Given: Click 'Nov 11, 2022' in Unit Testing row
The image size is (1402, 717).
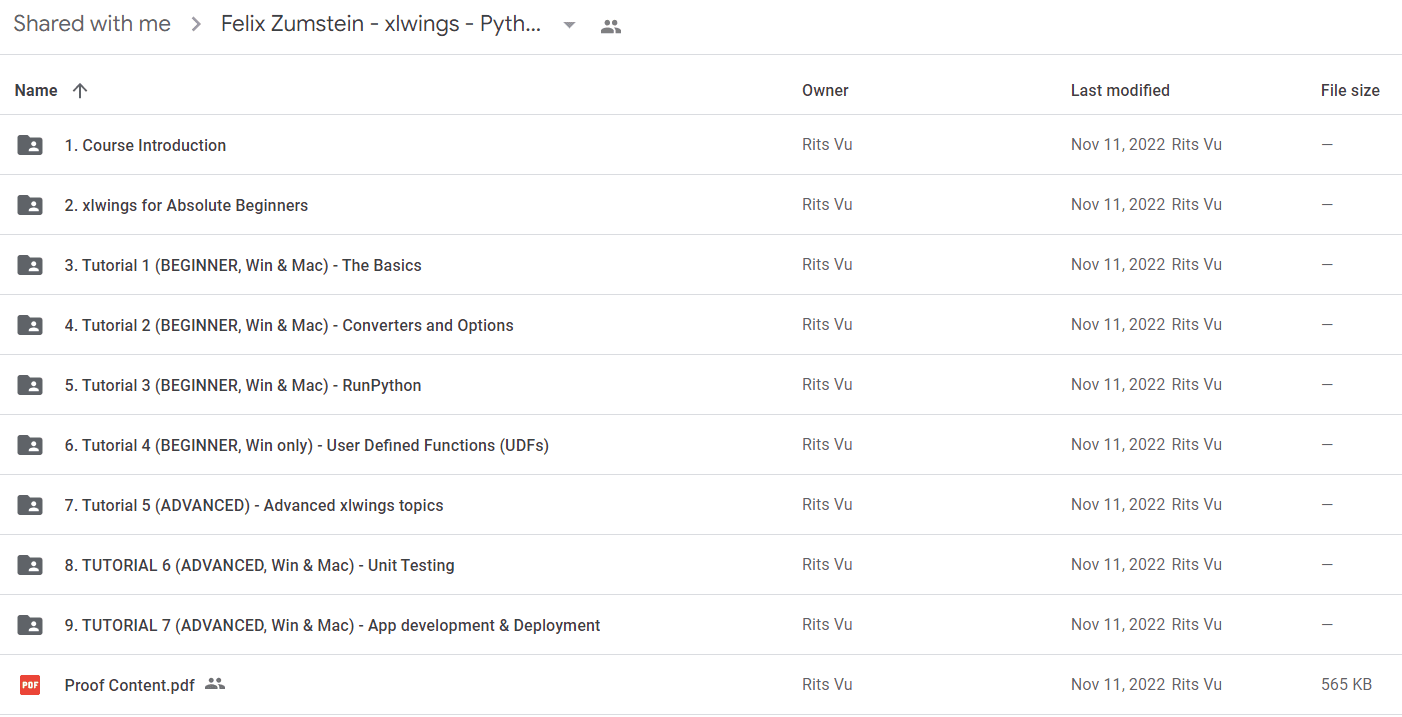Looking at the screenshot, I should click(1118, 564).
